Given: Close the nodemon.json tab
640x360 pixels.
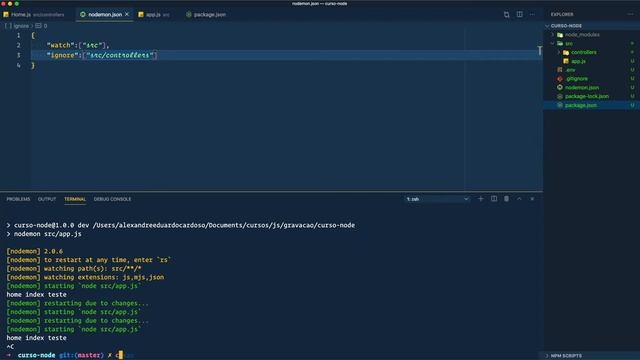Looking at the screenshot, I should 127,14.
